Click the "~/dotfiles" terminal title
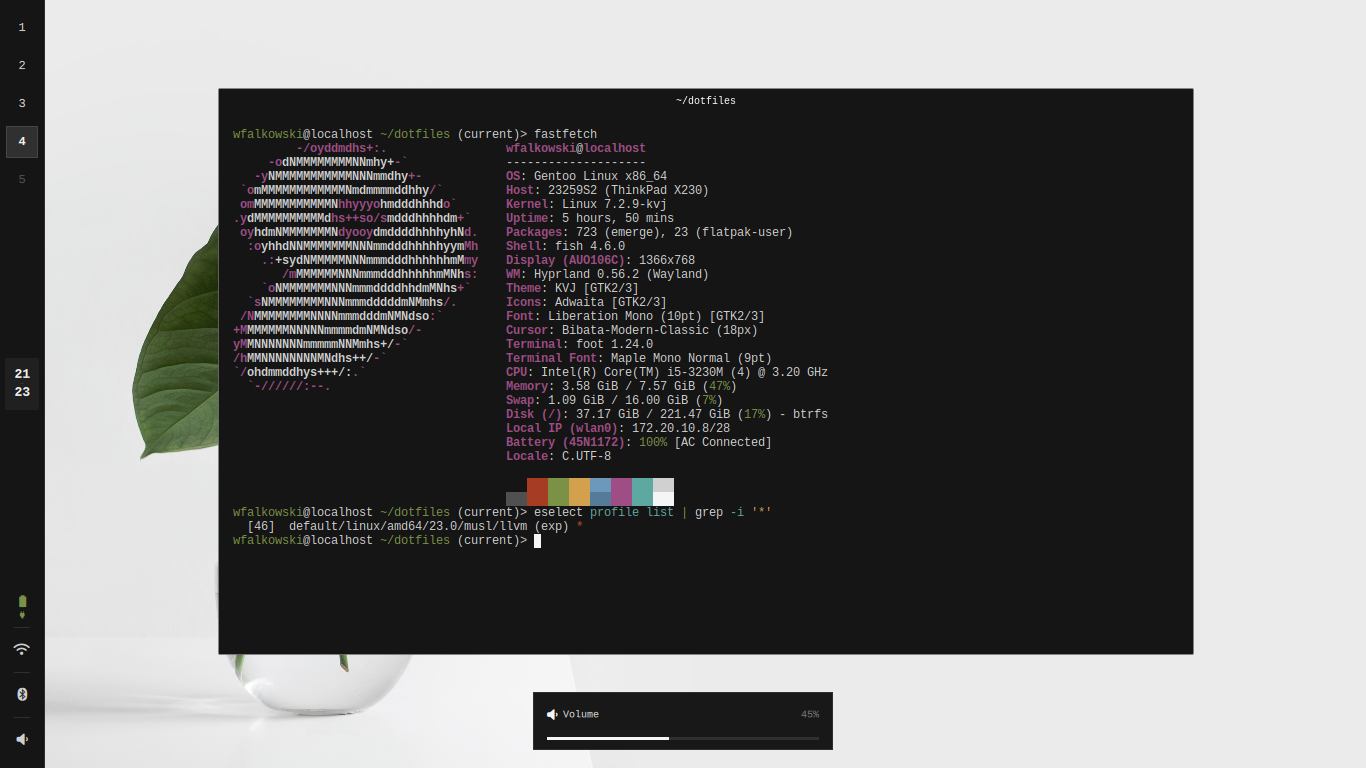 706,101
